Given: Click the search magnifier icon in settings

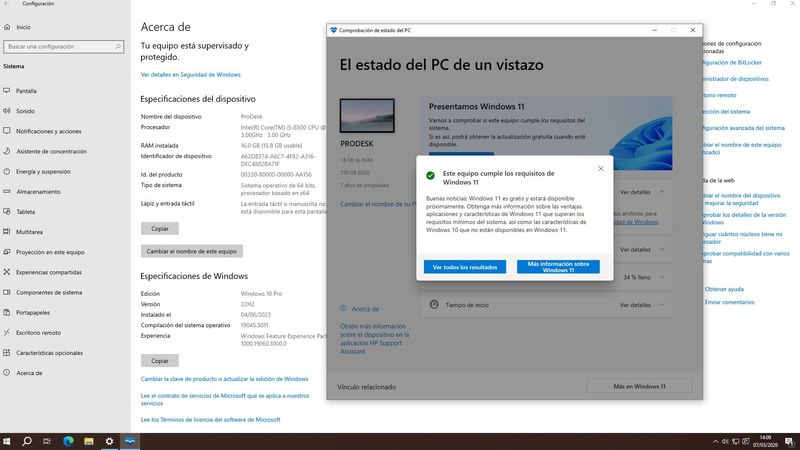Looking at the screenshot, I should pyautogui.click(x=118, y=46).
